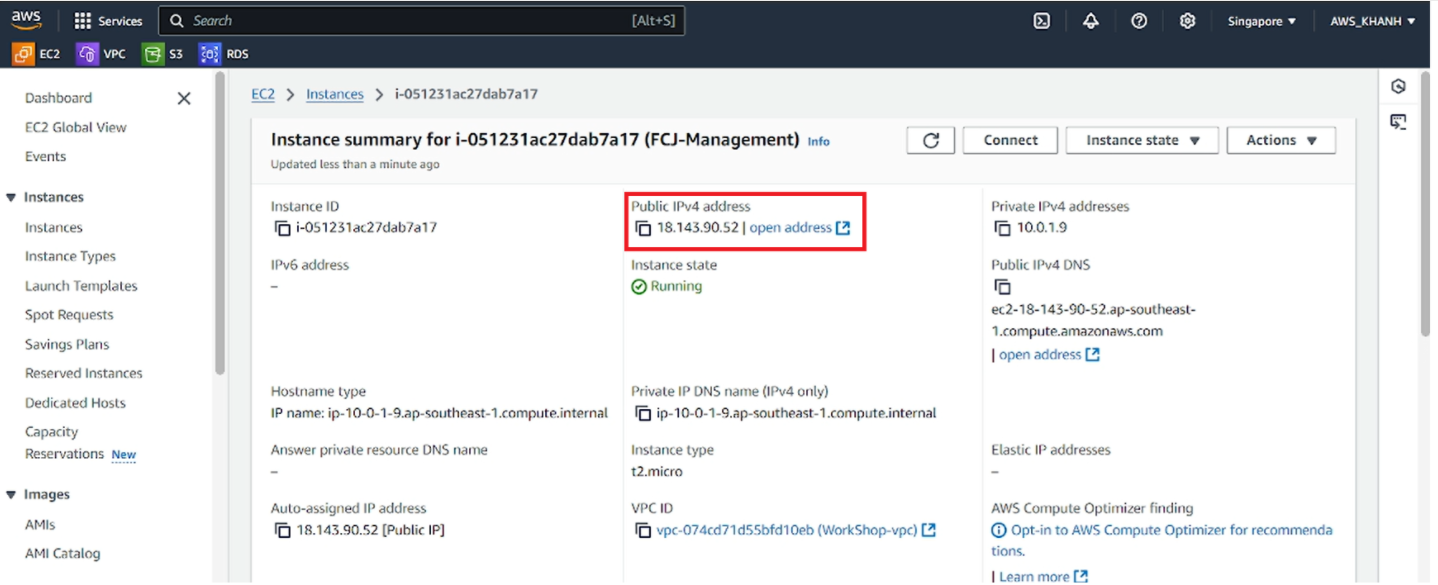The height and width of the screenshot is (585, 1438).
Task: Open AMIs in sidebar
Action: [40, 524]
